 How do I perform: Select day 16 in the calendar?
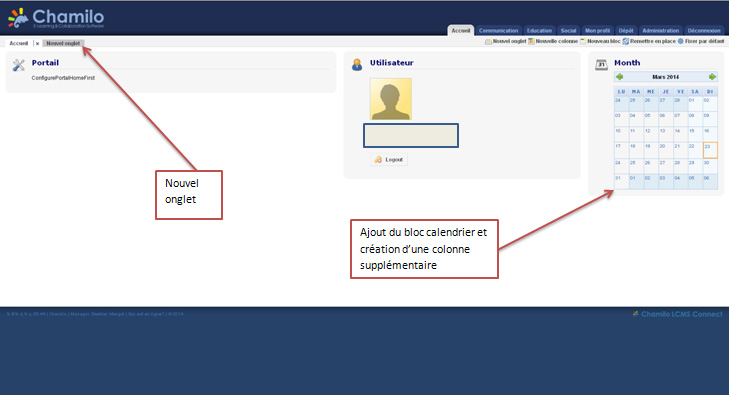coord(710,135)
